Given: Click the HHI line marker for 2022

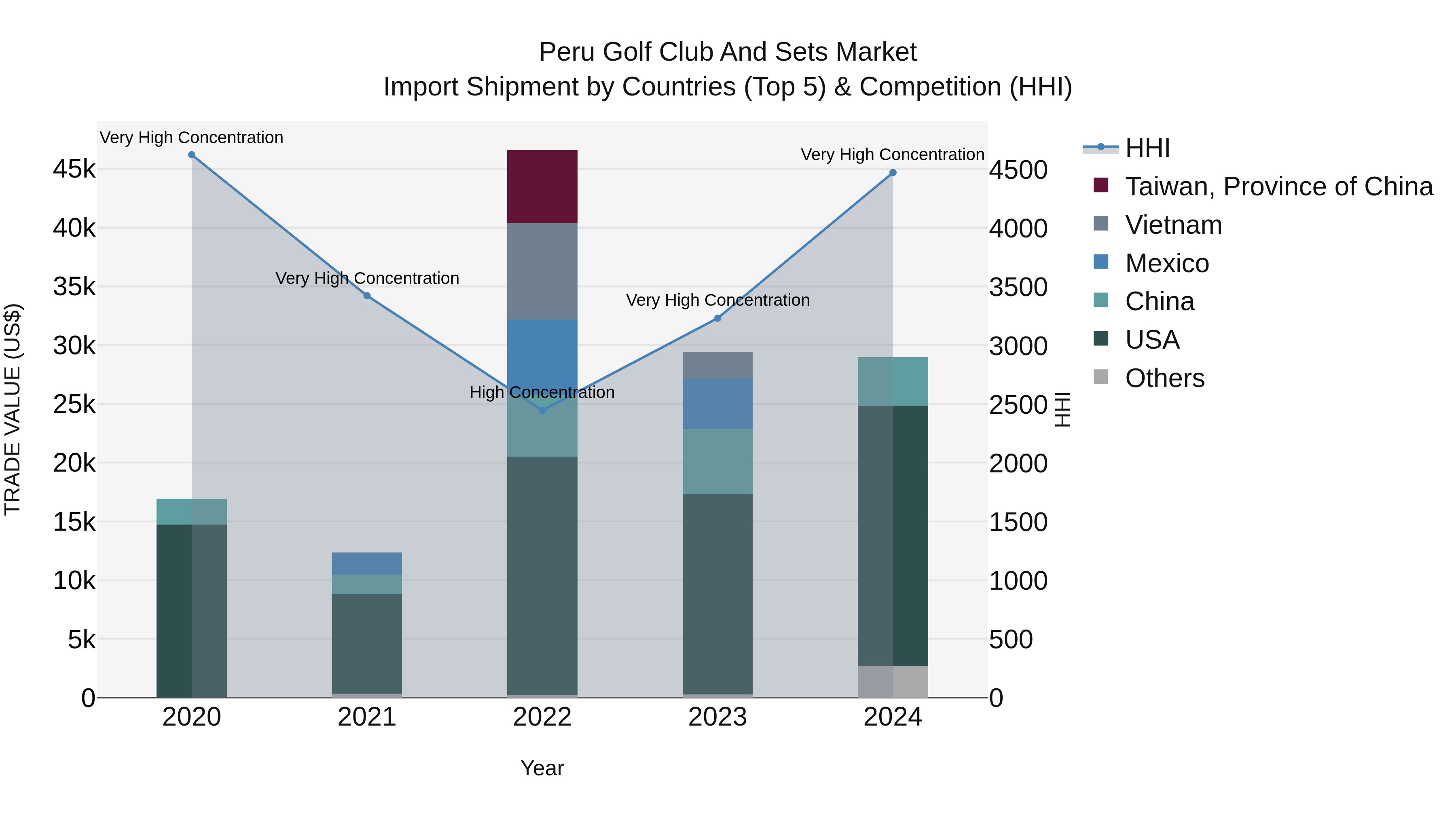Looking at the screenshot, I should tap(542, 411).
